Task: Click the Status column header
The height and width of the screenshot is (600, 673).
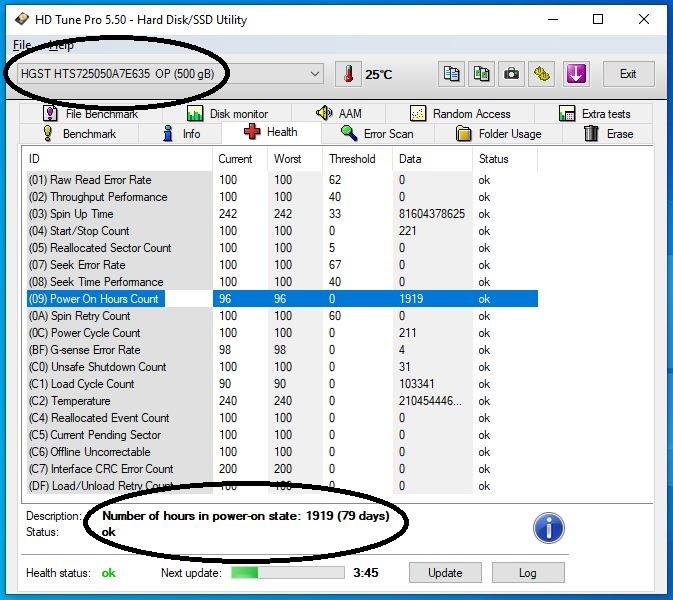Action: [x=505, y=159]
